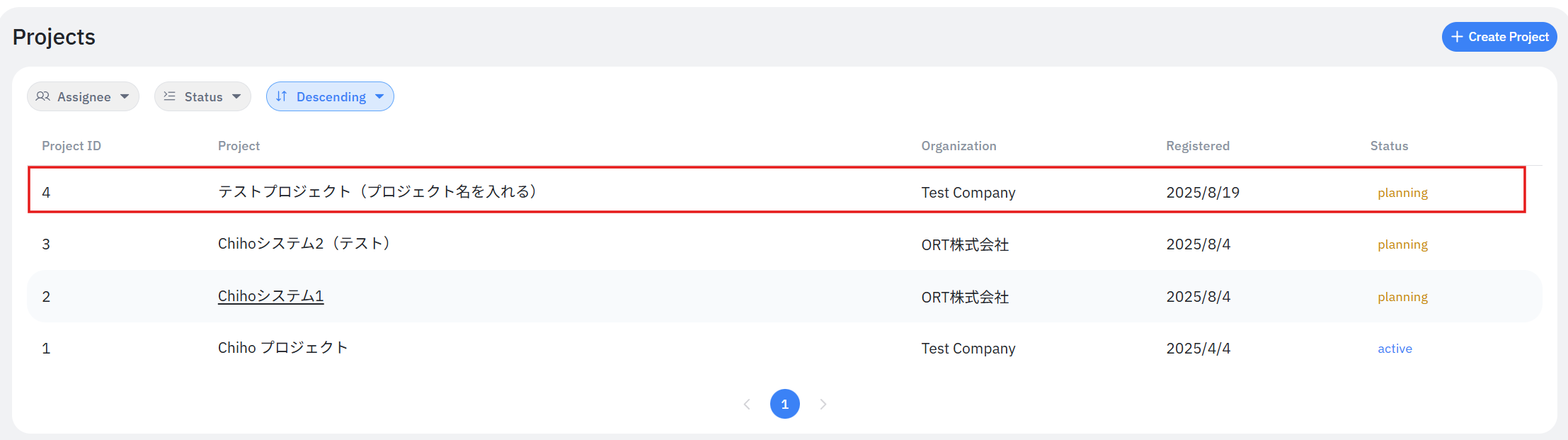Click the Create Project button

(1499, 37)
